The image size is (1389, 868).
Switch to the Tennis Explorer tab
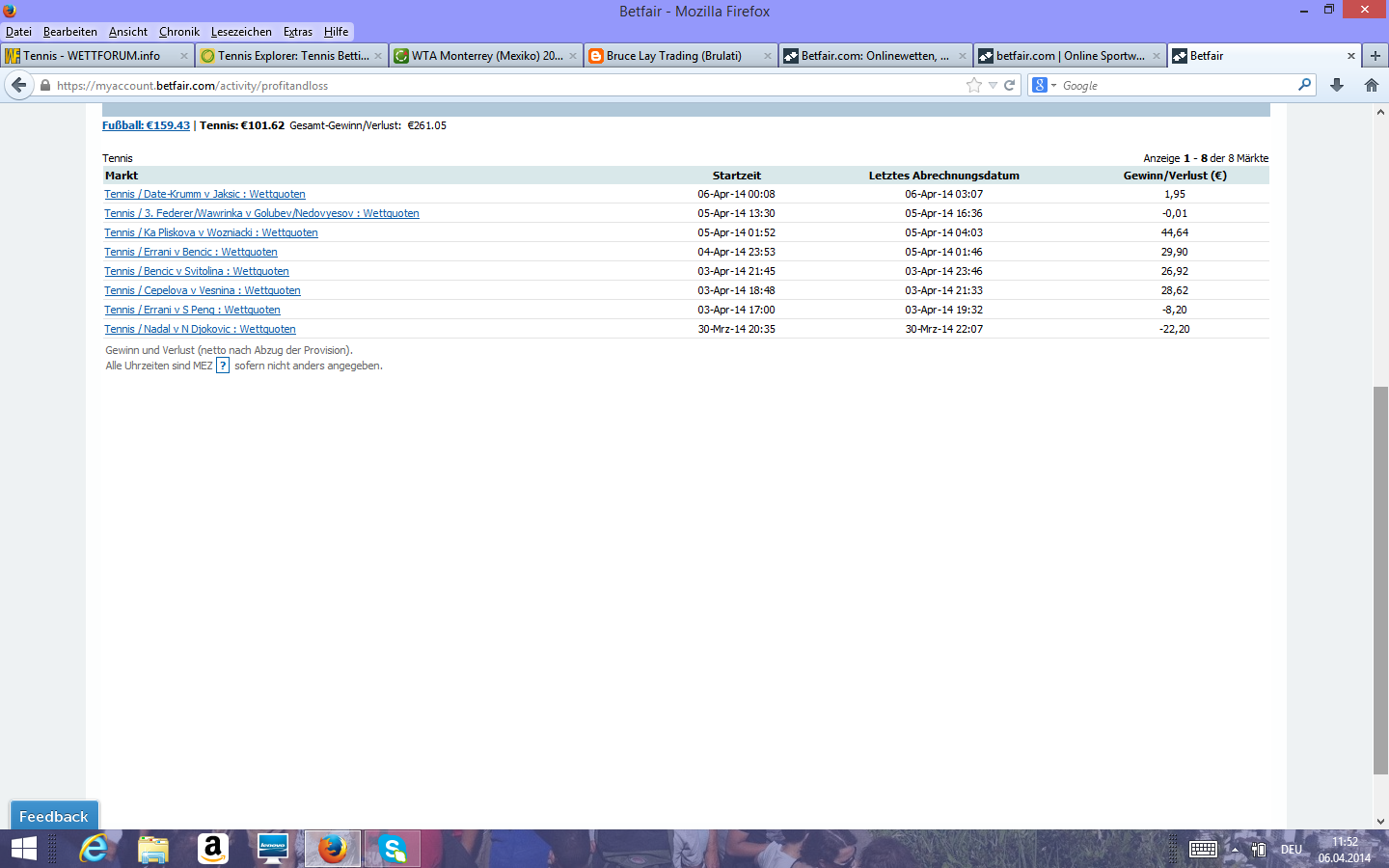(x=292, y=56)
